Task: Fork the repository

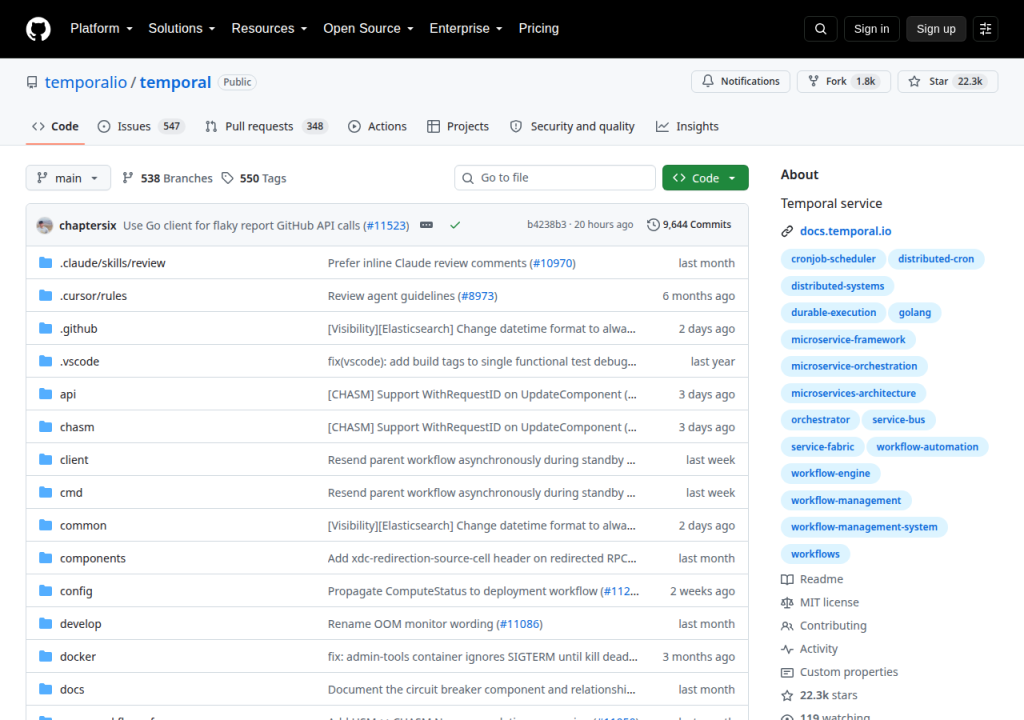Action: click(x=843, y=81)
